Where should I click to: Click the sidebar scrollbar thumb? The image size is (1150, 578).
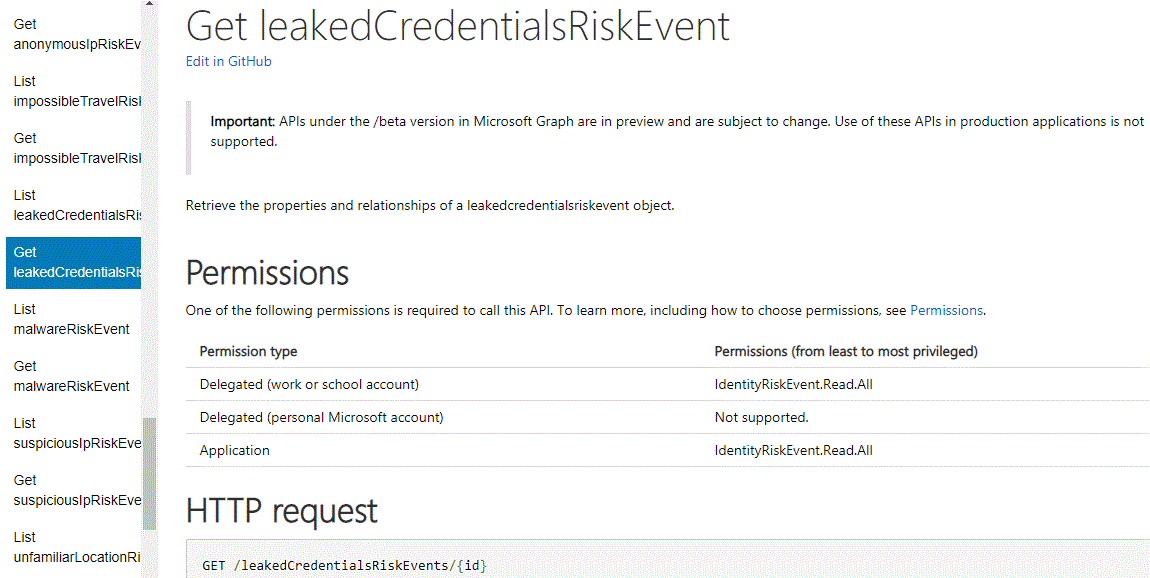click(150, 472)
